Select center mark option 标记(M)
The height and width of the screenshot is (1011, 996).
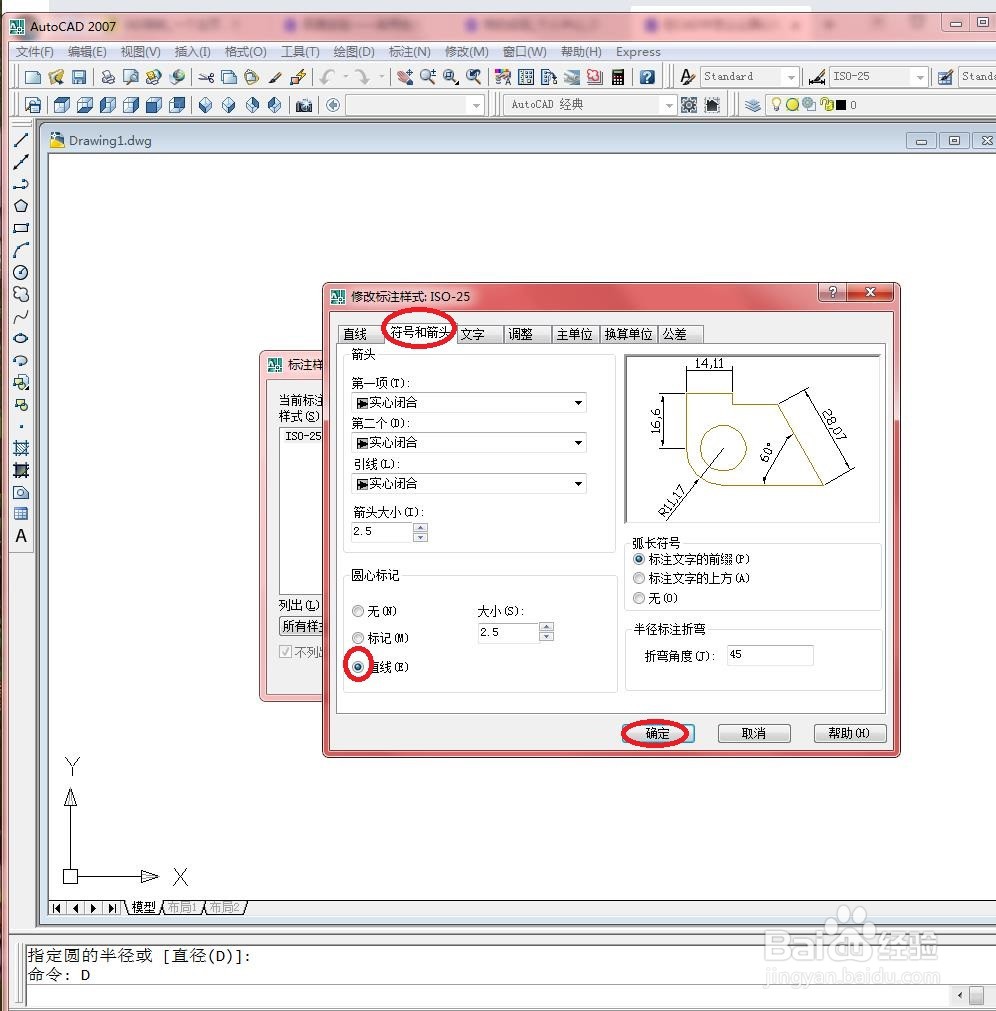[x=358, y=638]
